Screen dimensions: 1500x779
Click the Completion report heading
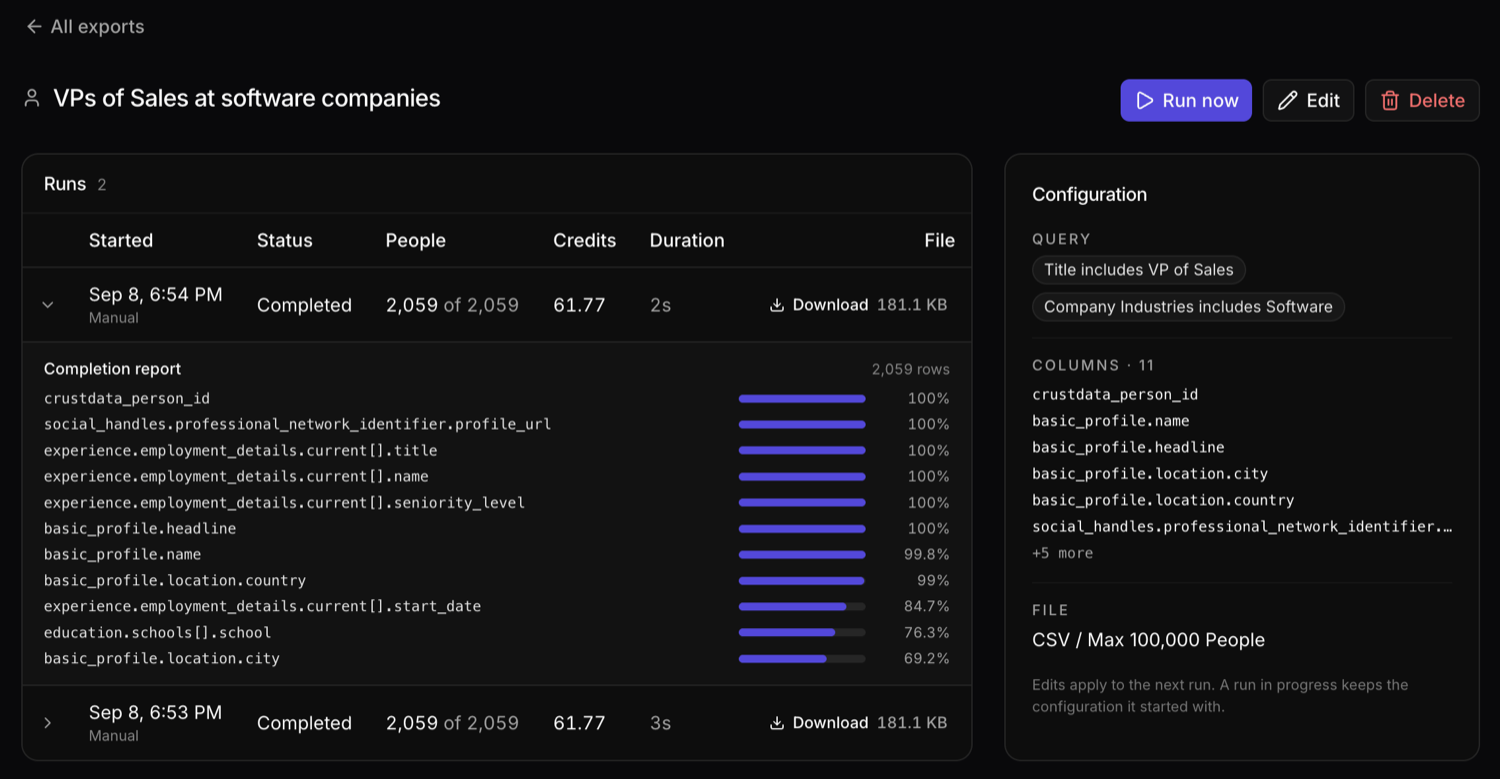(113, 369)
